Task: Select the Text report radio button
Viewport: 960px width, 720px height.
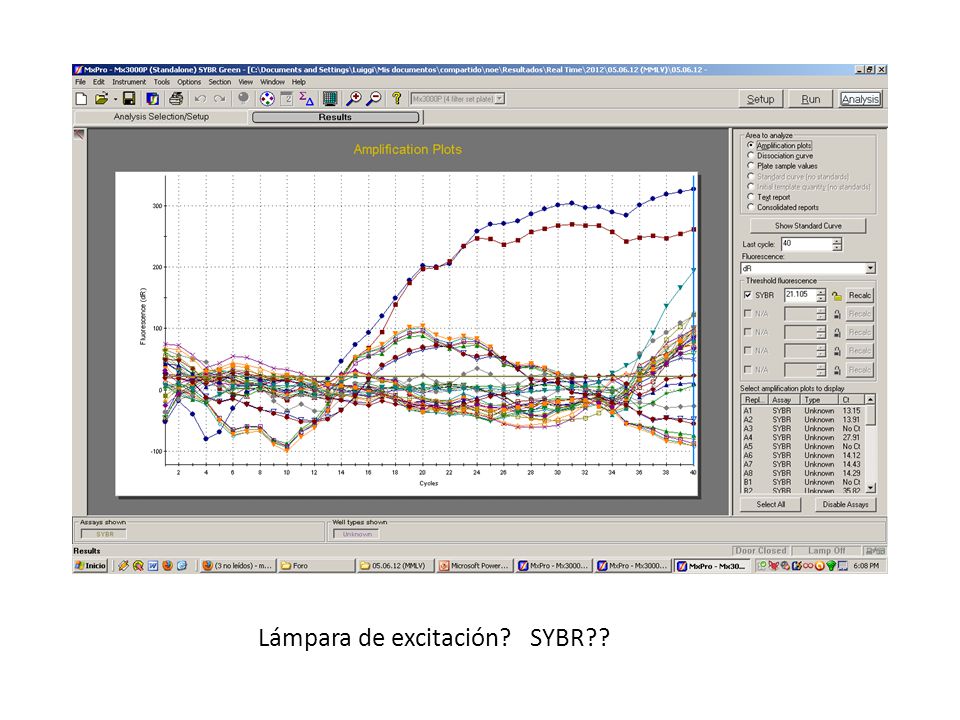Action: [x=751, y=197]
